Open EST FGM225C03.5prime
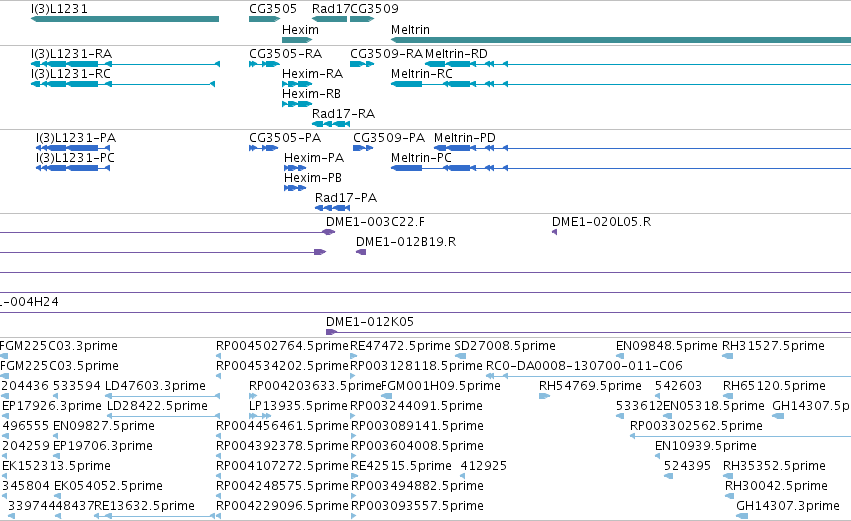This screenshot has height=521, width=851. click(x=59, y=366)
